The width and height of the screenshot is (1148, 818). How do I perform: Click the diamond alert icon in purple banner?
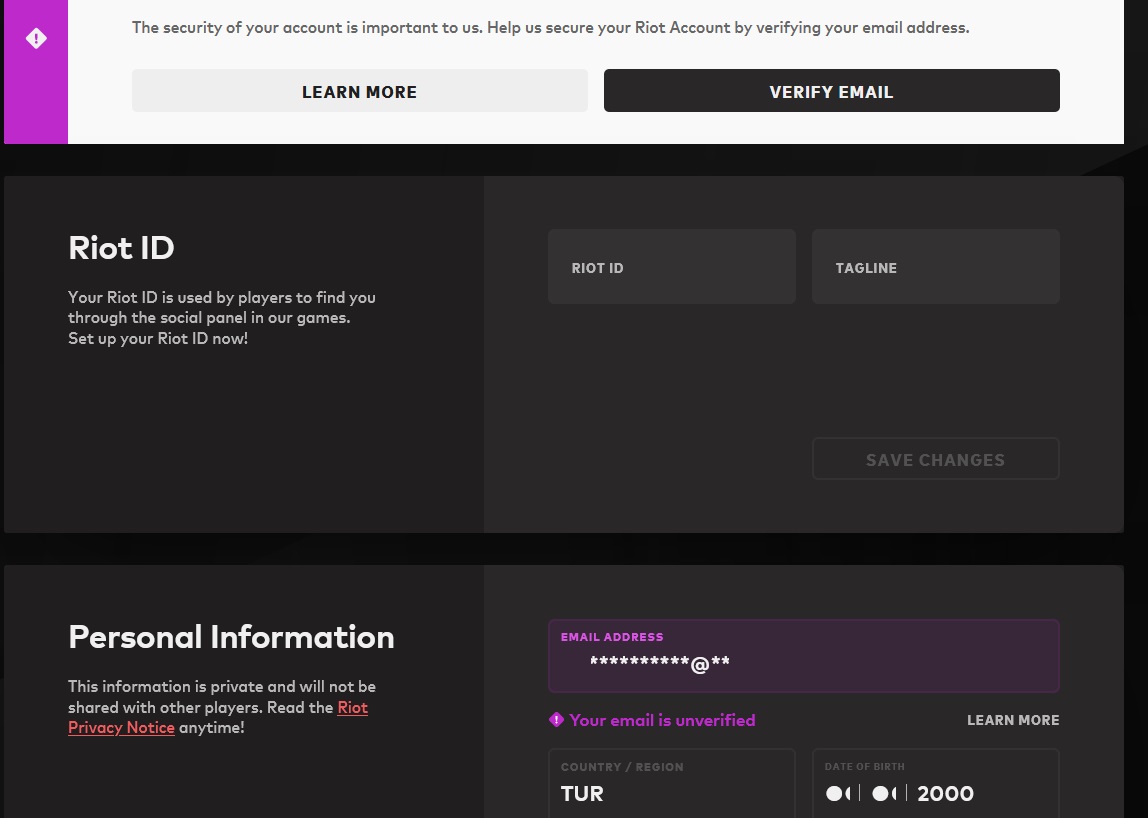(36, 38)
